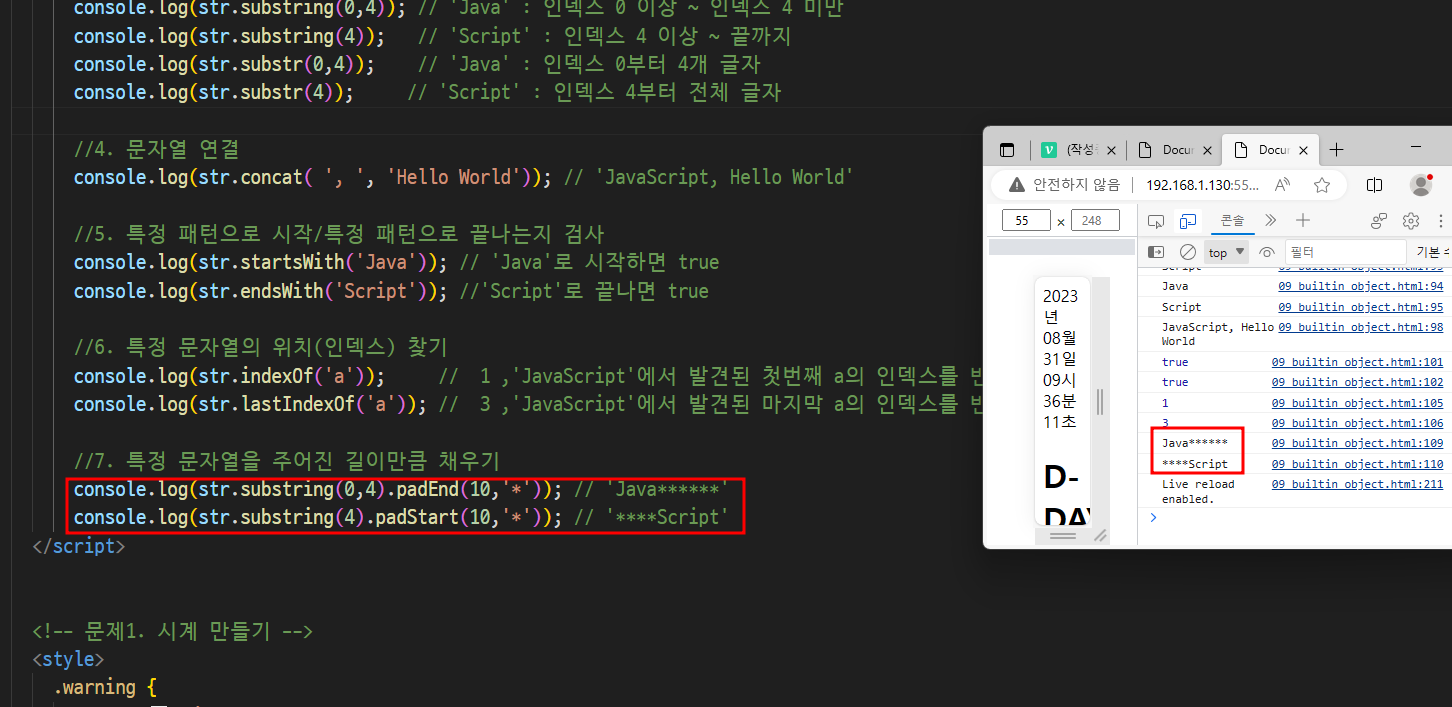Toggle the console sidebar icon
Viewport: 1452px width, 707px height.
(1156, 252)
